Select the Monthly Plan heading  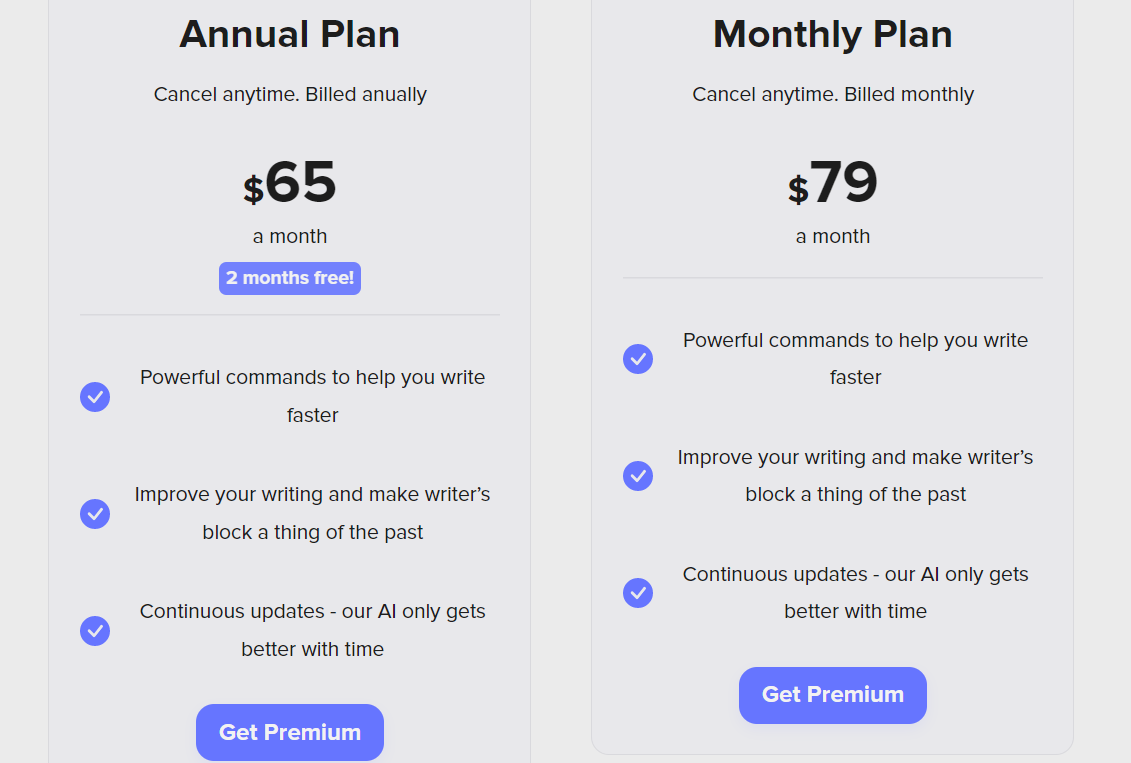[833, 35]
